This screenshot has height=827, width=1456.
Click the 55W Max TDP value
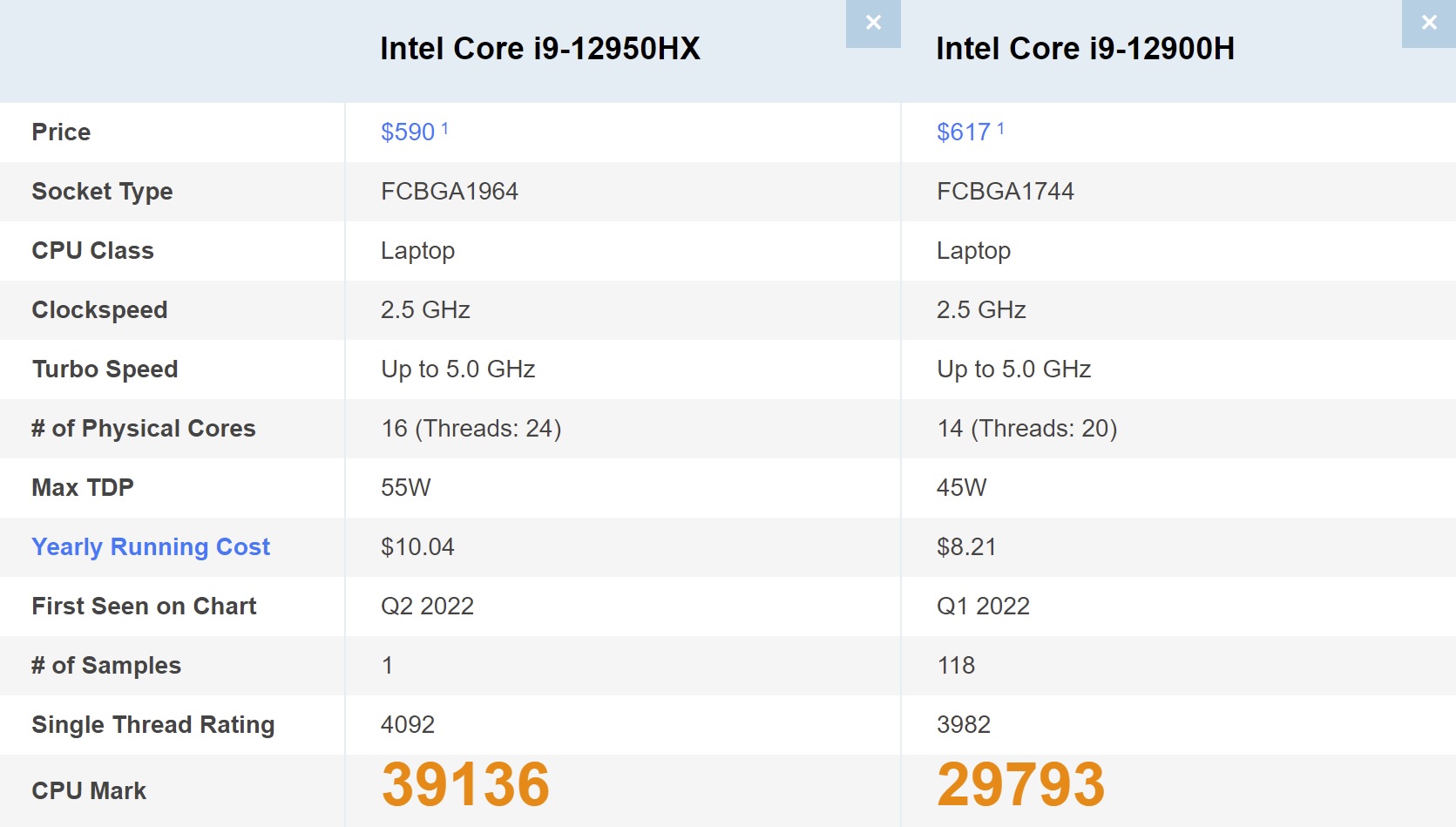406,487
